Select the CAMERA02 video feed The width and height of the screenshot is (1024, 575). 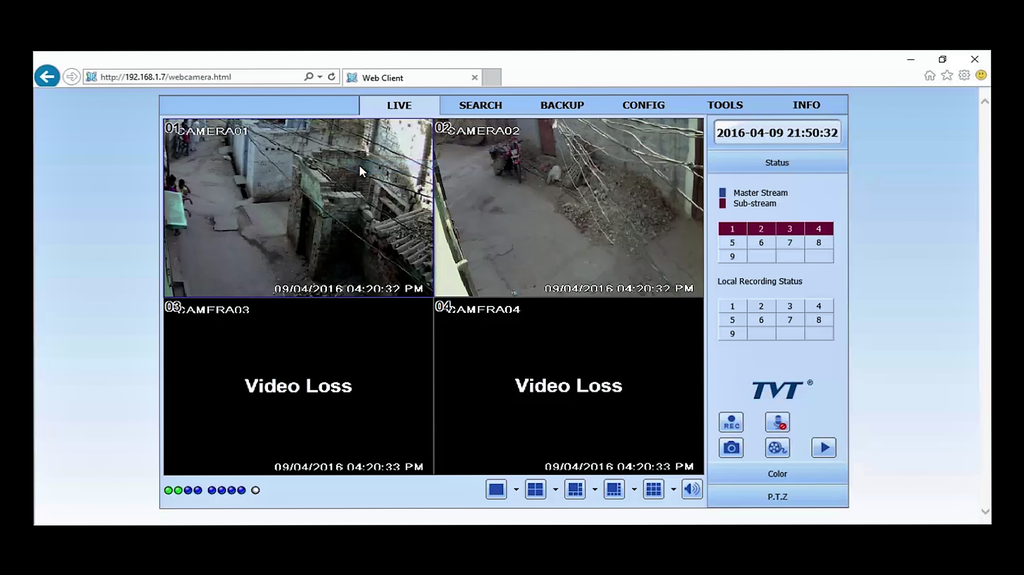pyautogui.click(x=568, y=208)
